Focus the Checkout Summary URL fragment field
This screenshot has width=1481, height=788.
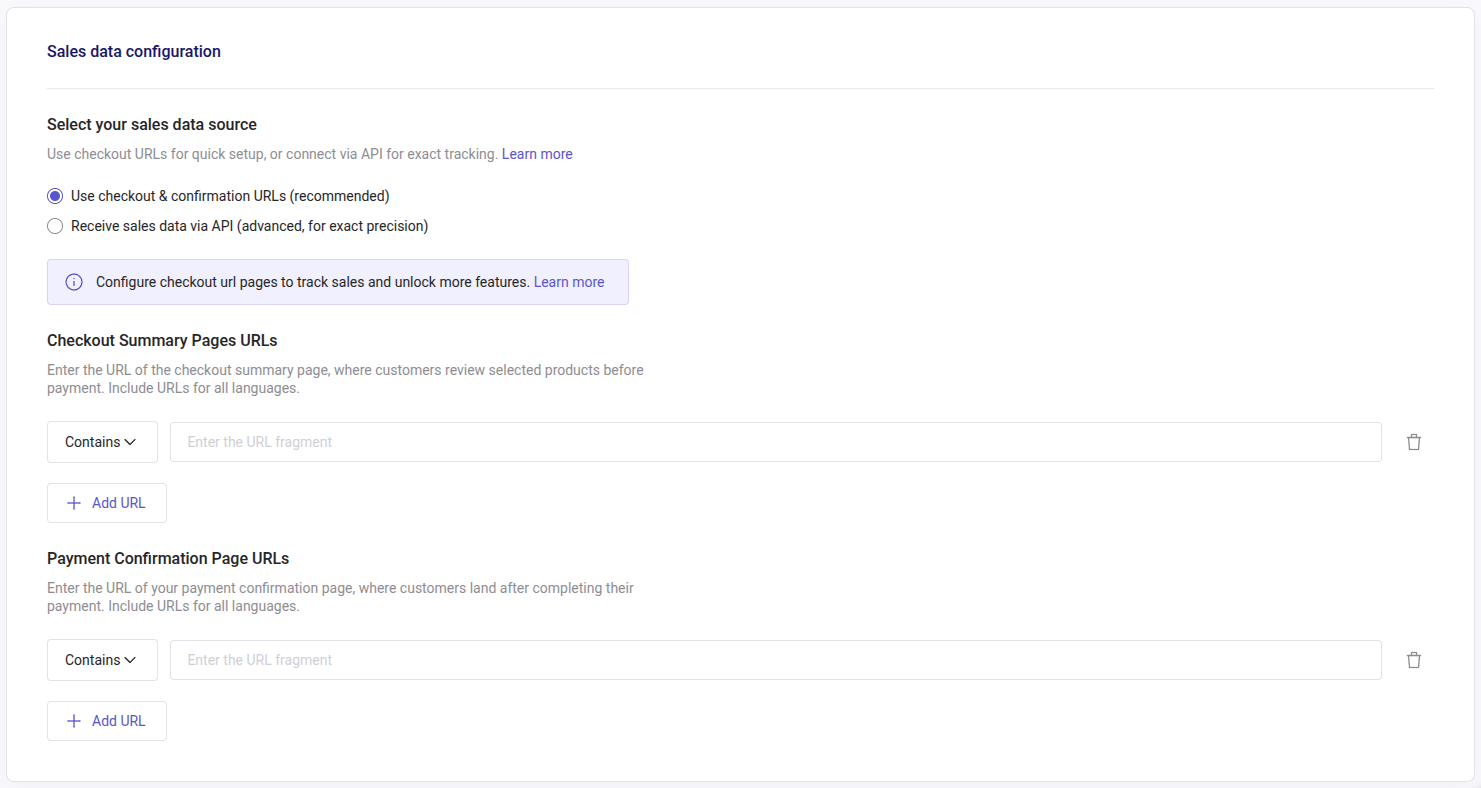(775, 442)
